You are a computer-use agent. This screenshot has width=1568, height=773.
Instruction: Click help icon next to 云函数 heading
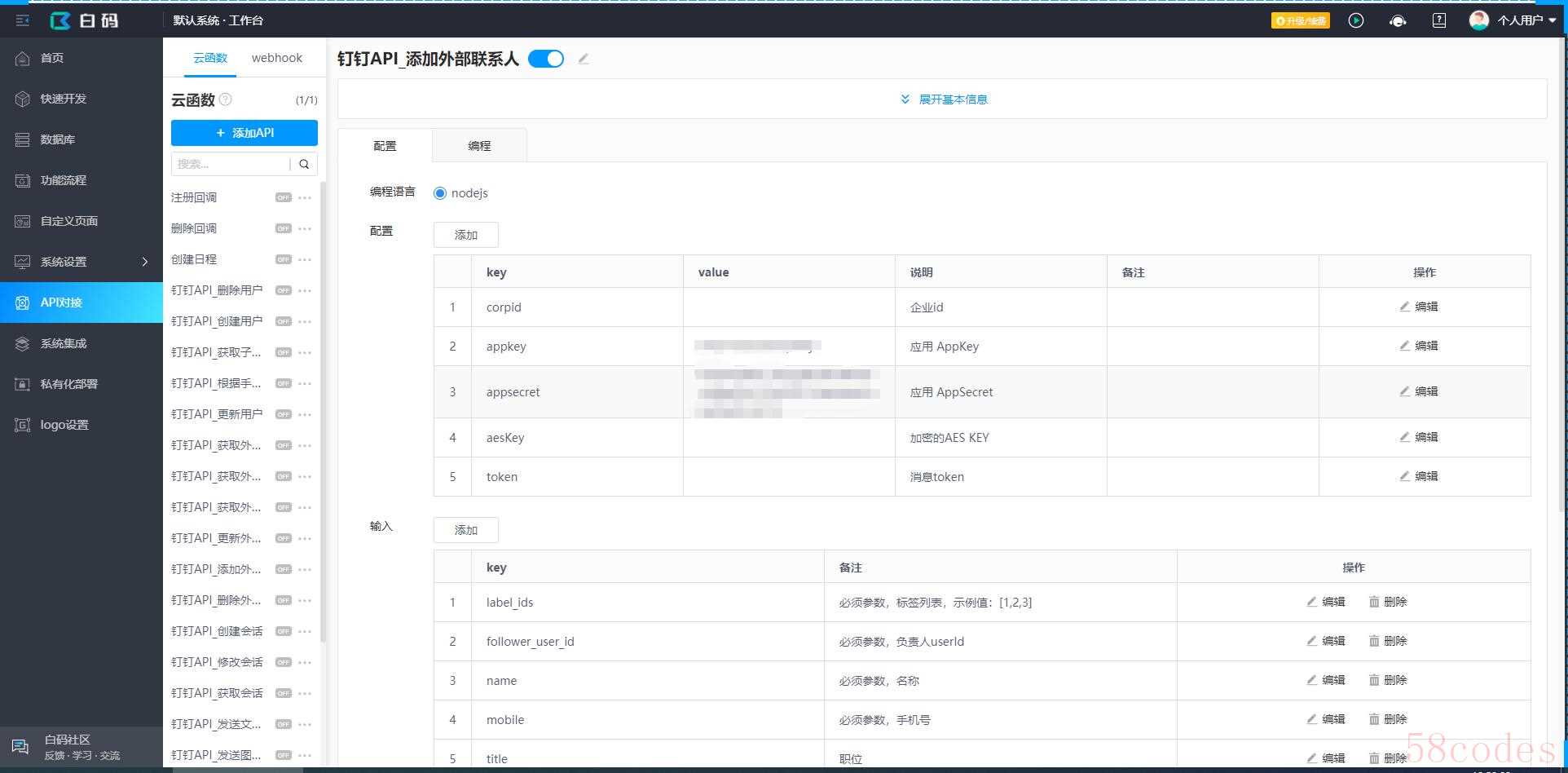point(226,99)
